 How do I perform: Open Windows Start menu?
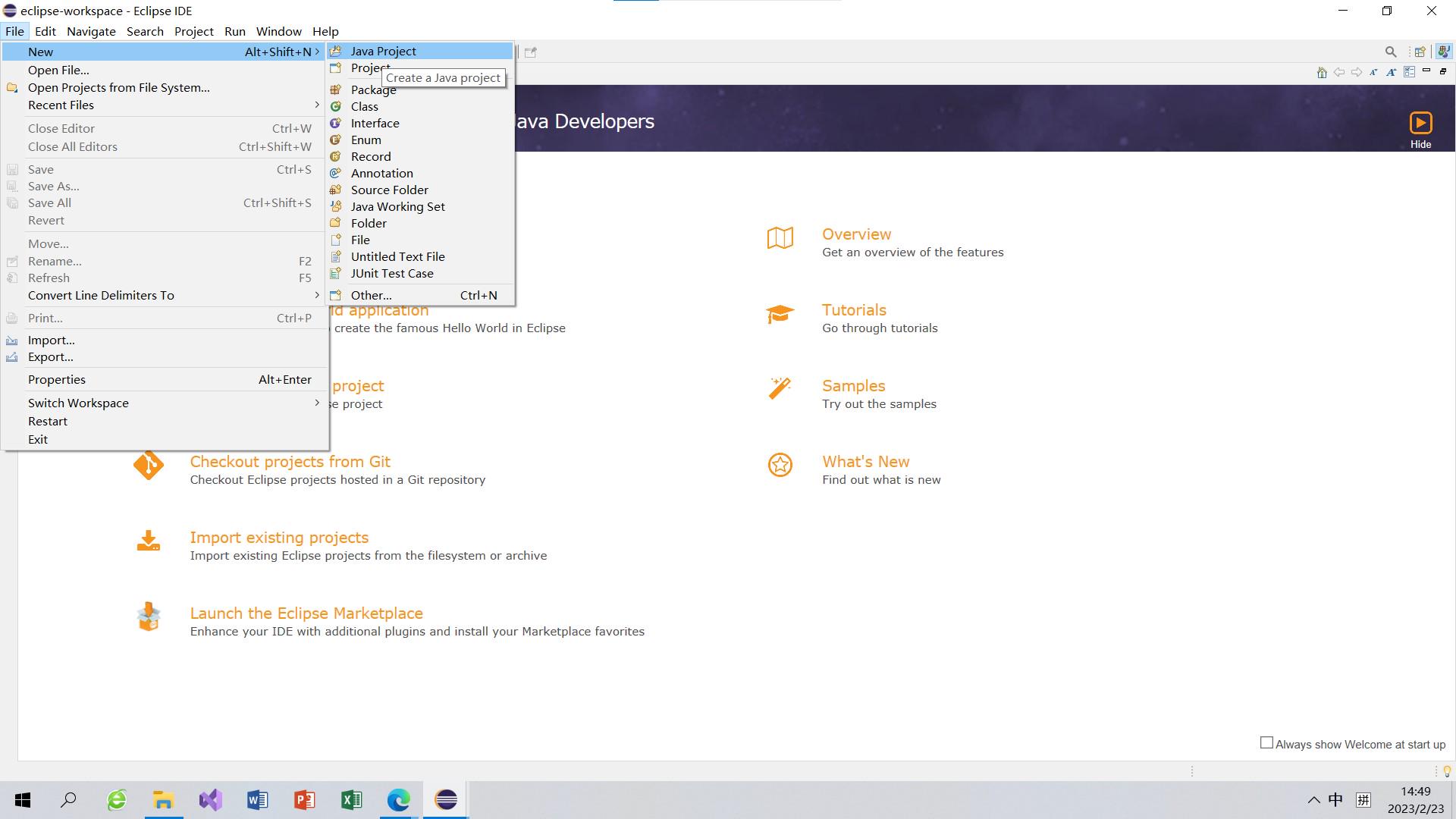23,800
